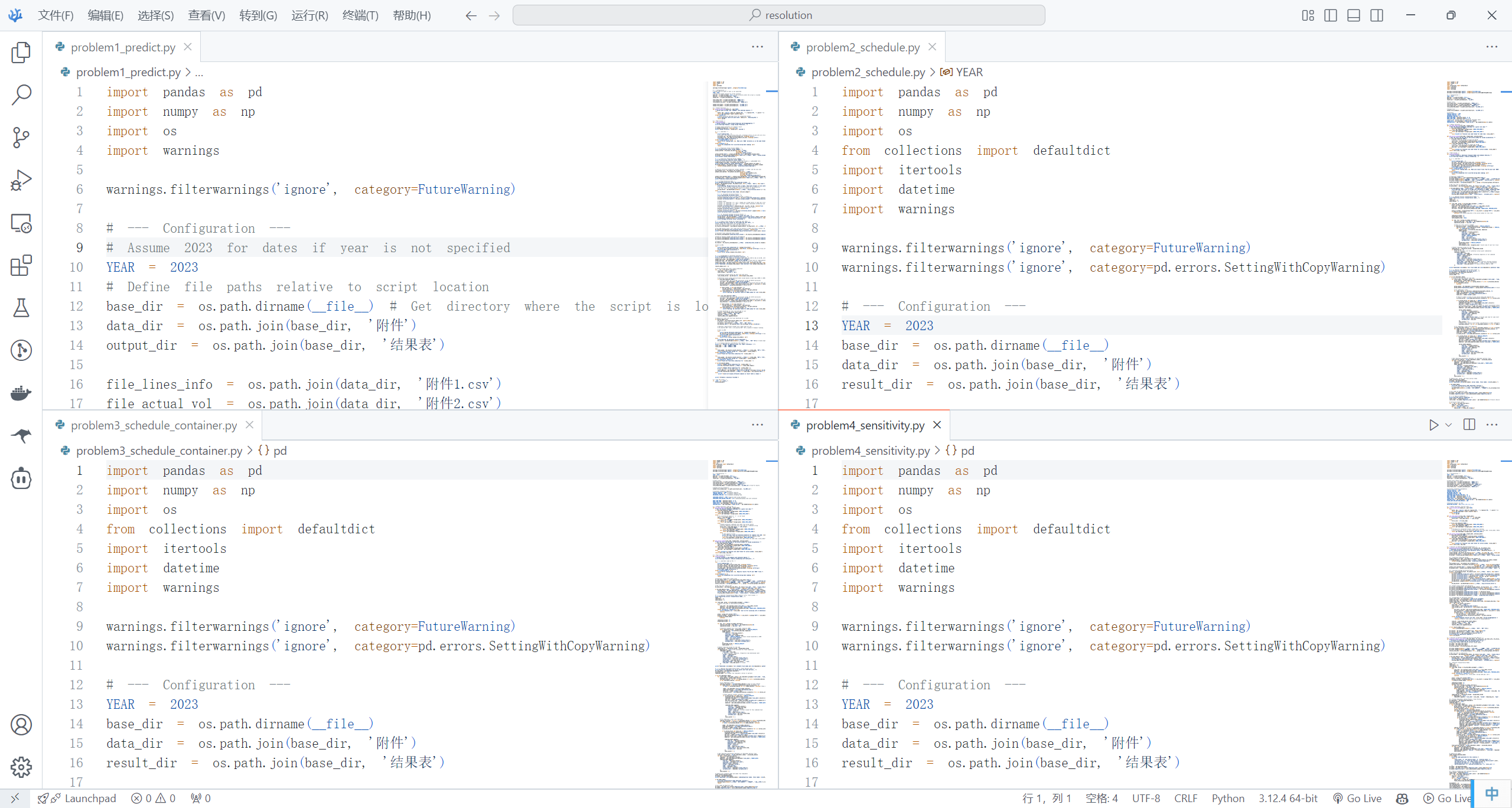The width and height of the screenshot is (1512, 808).
Task: Click Go Live in status bar
Action: click(1357, 798)
